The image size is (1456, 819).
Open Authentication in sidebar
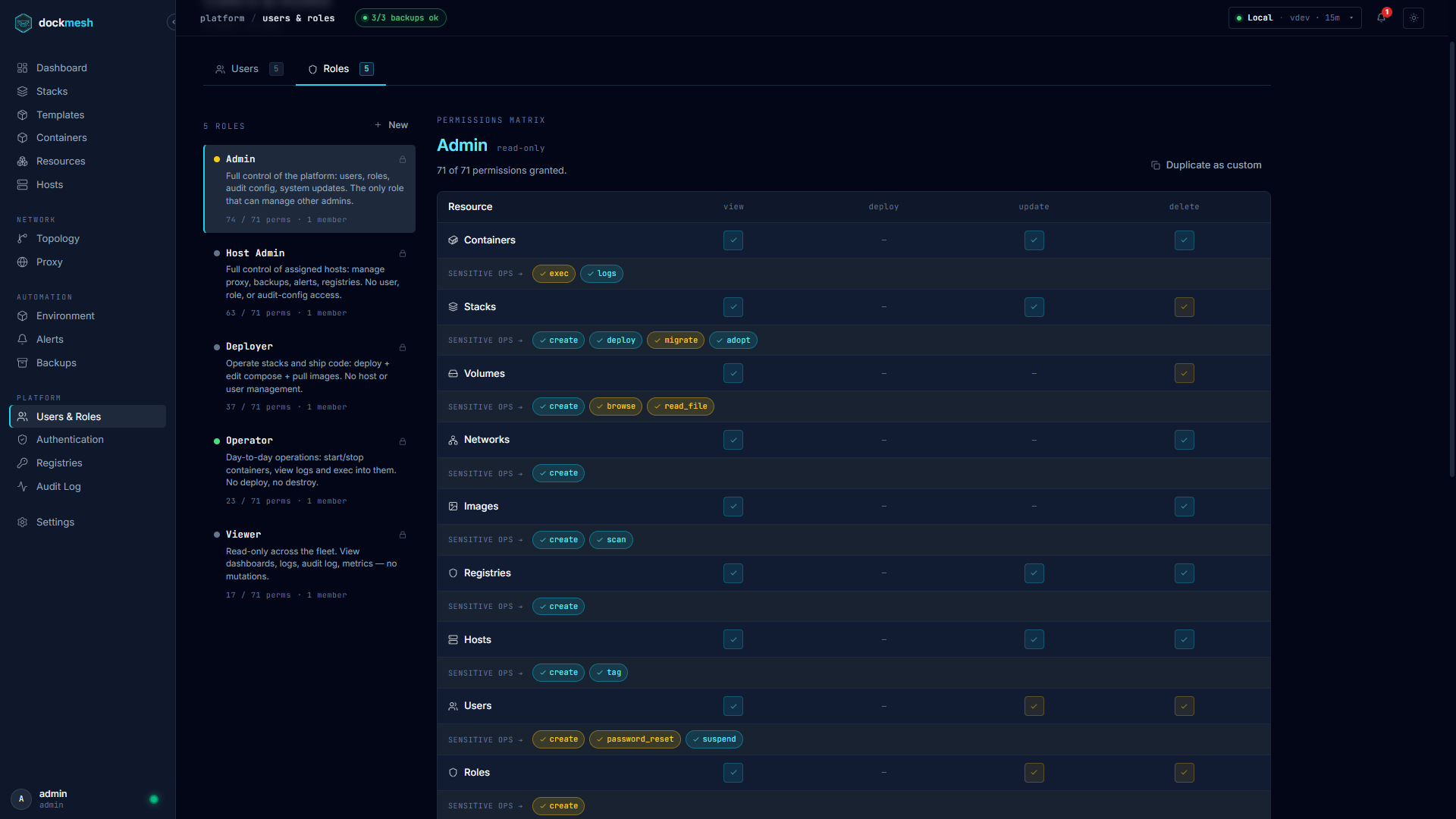click(87, 439)
